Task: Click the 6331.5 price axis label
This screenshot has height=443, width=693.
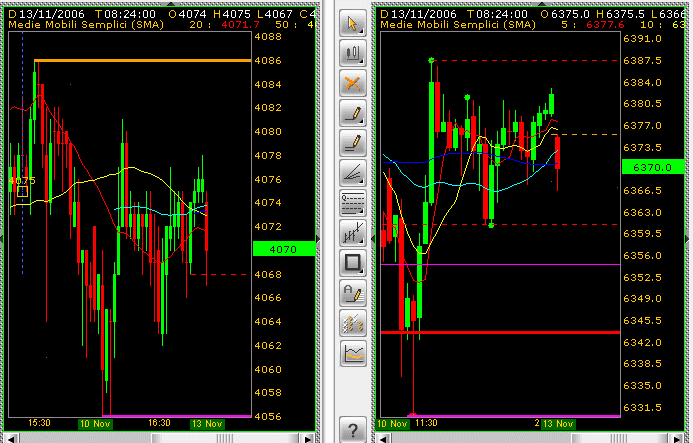Action: [x=642, y=407]
